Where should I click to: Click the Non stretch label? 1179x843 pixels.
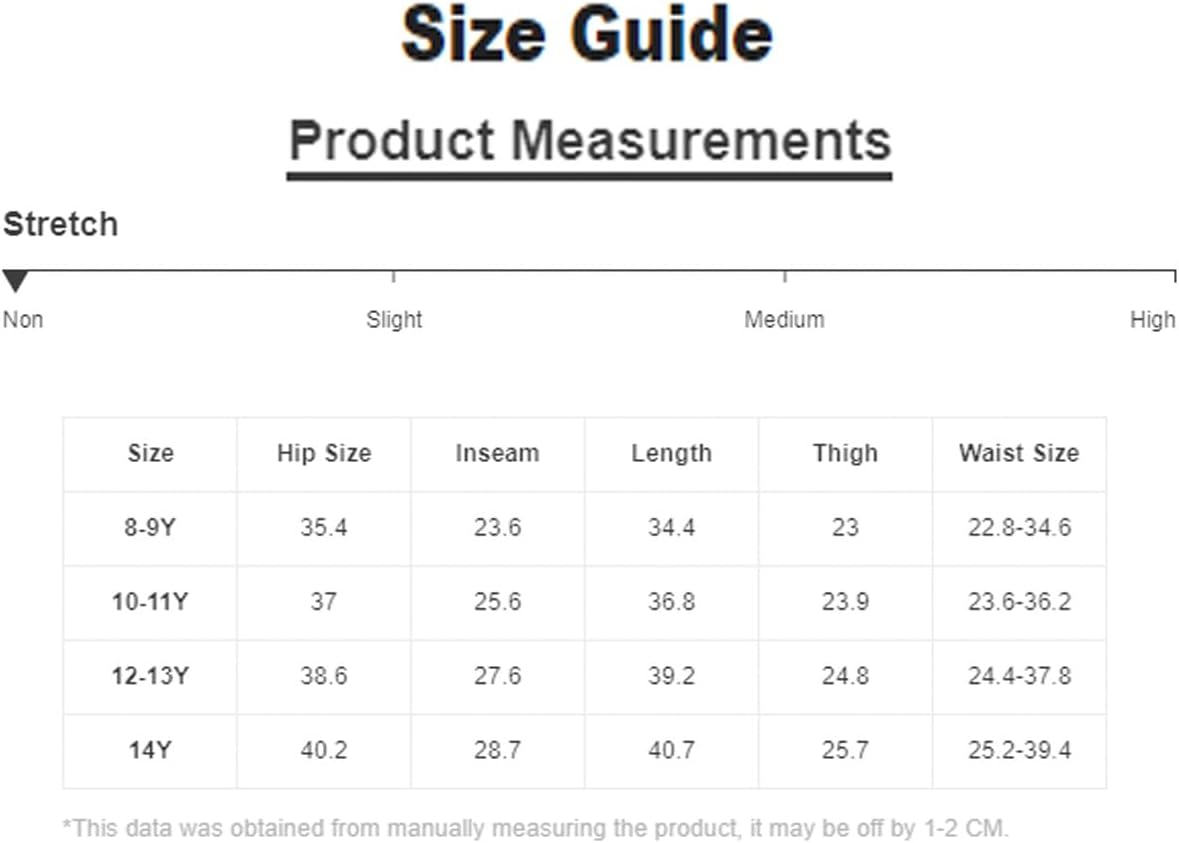click(23, 320)
